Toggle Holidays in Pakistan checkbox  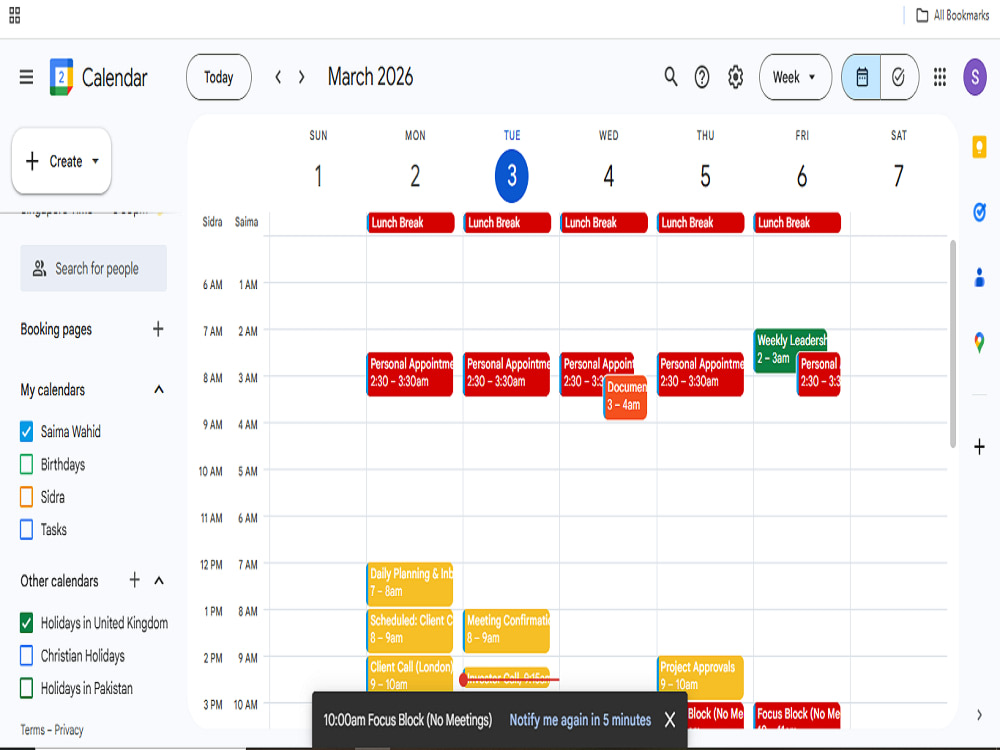pyautogui.click(x=26, y=688)
